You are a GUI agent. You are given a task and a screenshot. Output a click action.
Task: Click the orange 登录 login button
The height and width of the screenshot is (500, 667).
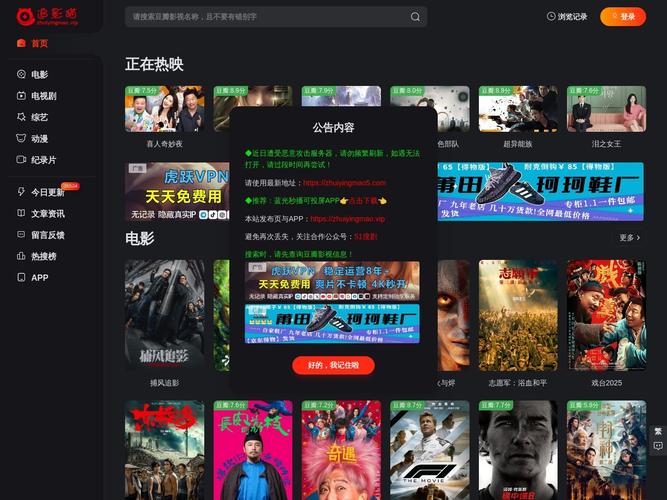point(622,17)
